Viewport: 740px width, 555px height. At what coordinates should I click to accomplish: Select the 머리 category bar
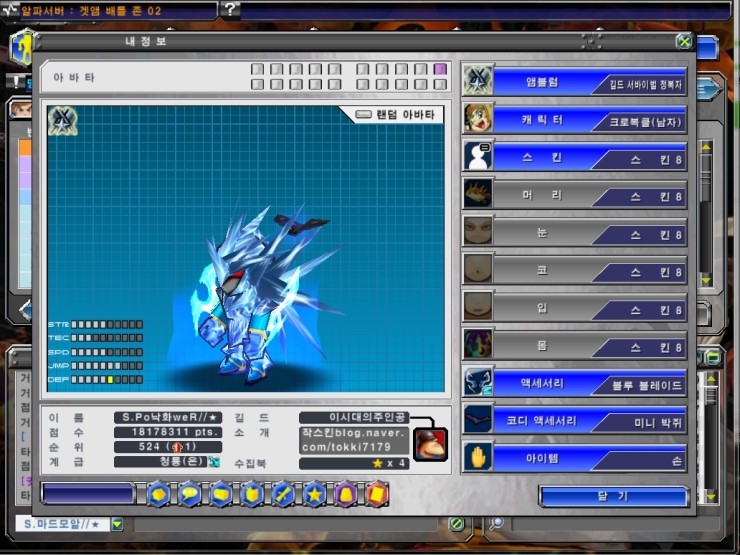(x=590, y=194)
